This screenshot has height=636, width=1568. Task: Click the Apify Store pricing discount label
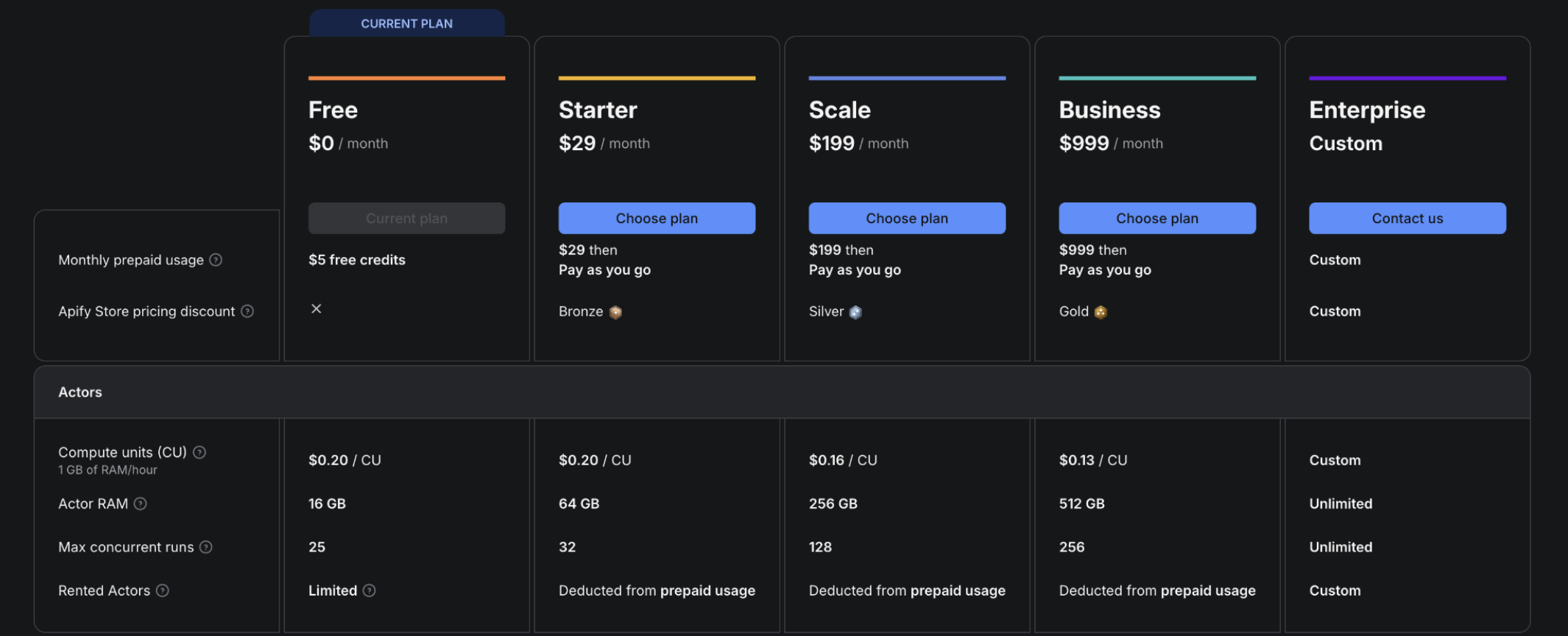146,311
